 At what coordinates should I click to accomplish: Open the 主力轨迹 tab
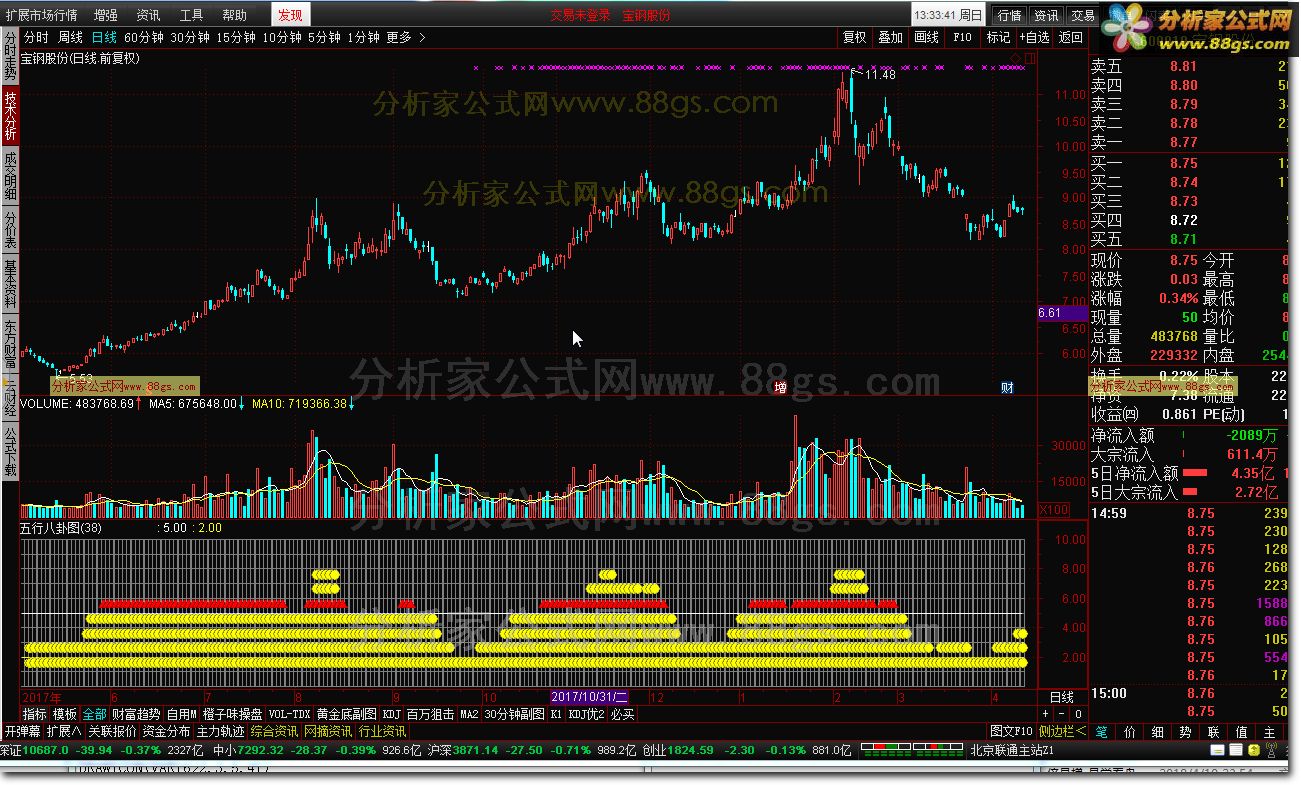[x=220, y=731]
